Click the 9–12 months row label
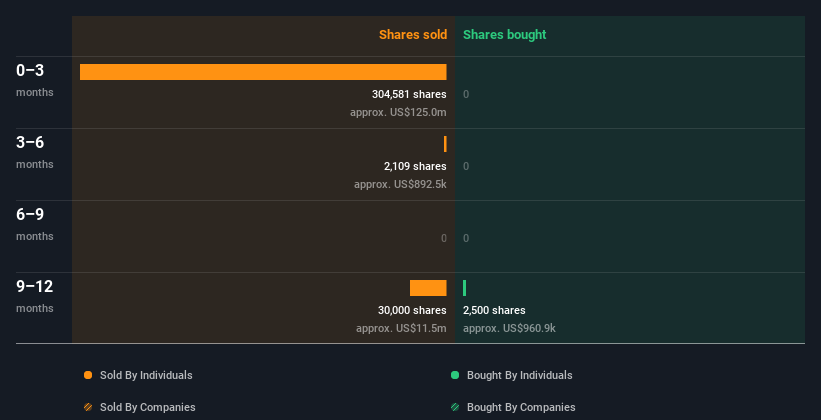This screenshot has height=420, width=821. [35, 296]
